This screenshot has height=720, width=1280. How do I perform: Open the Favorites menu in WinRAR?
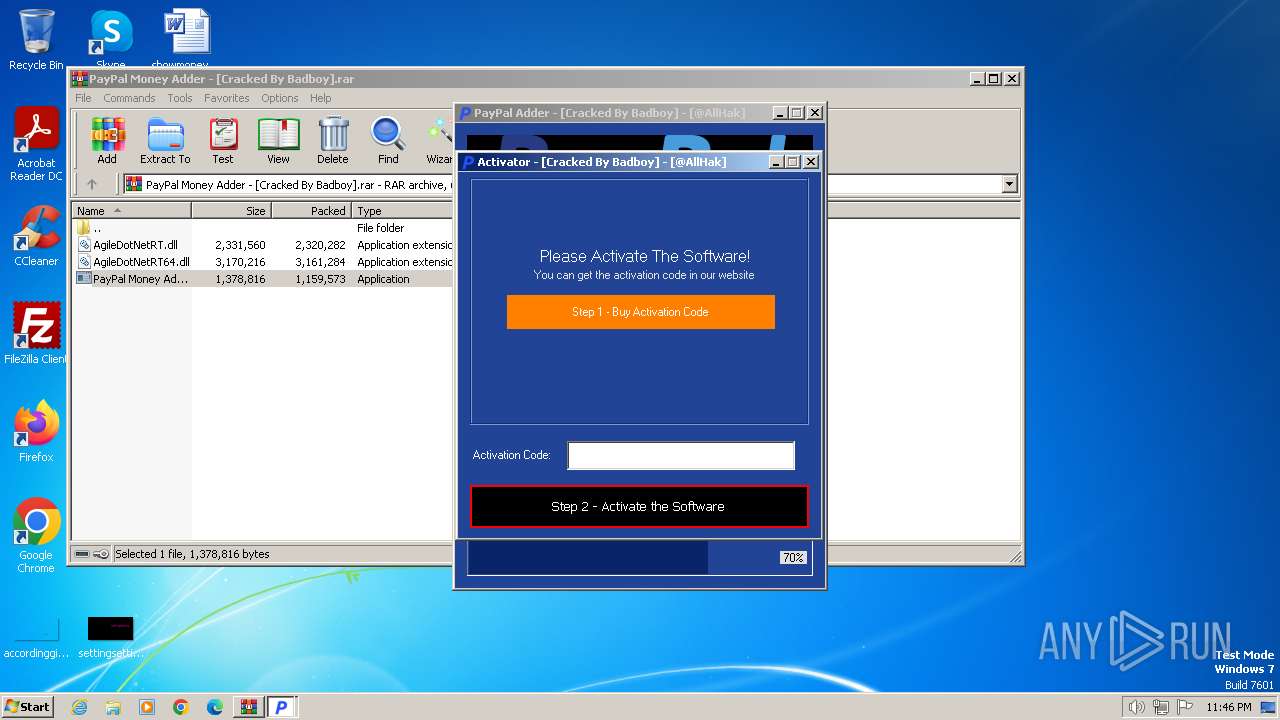point(227,98)
